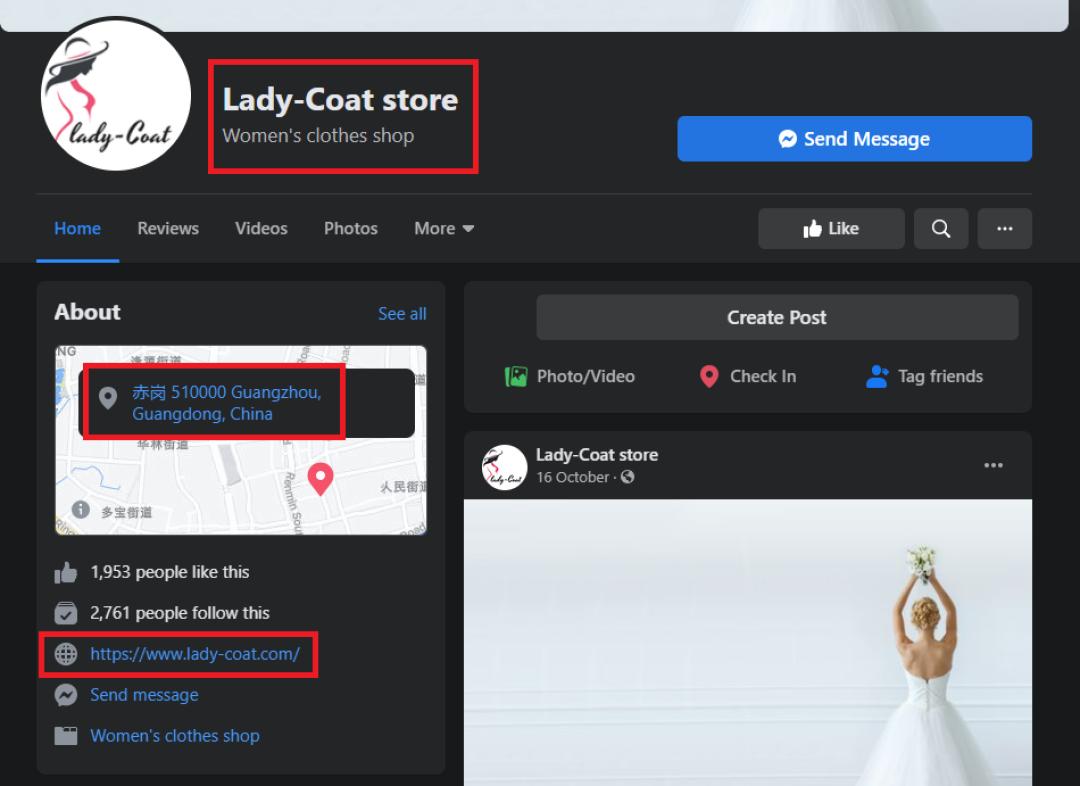Click the category icon beside Women's clothes shop
The image size is (1080, 786).
coord(66,736)
